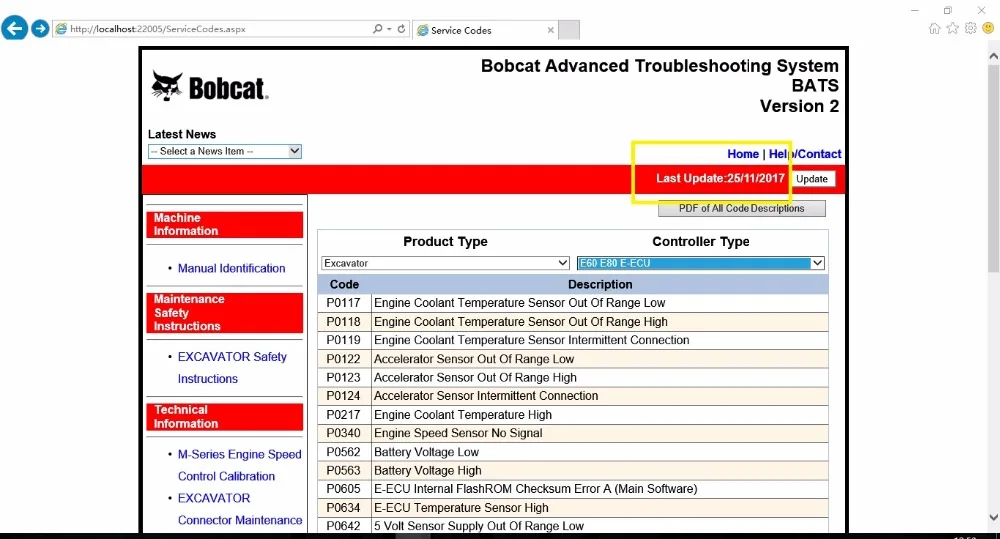Image resolution: width=1000 pixels, height=539 pixels.
Task: Click the smiley feedback icon
Action: [x=989, y=28]
